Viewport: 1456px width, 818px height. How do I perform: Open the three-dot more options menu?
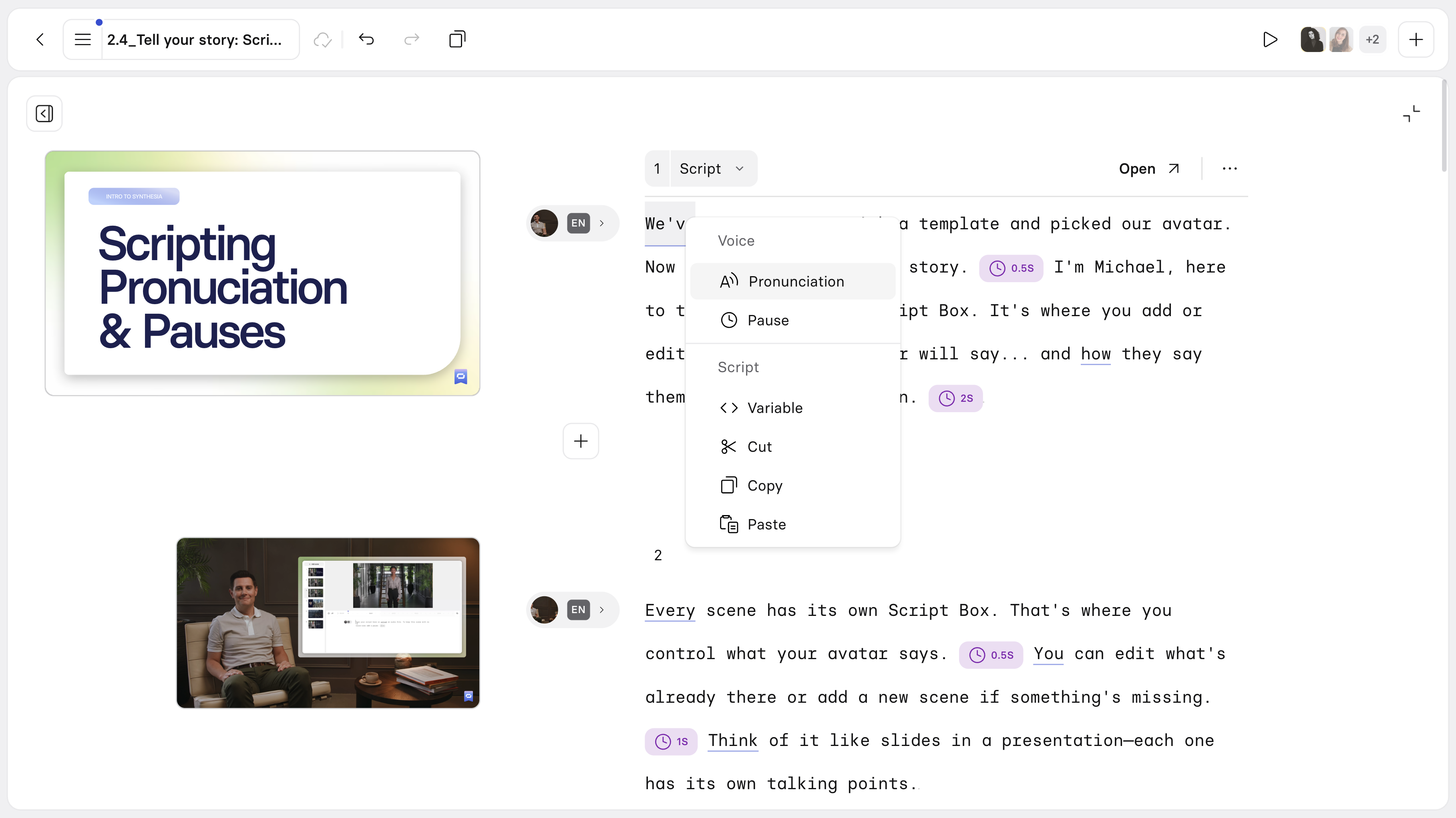(x=1229, y=169)
